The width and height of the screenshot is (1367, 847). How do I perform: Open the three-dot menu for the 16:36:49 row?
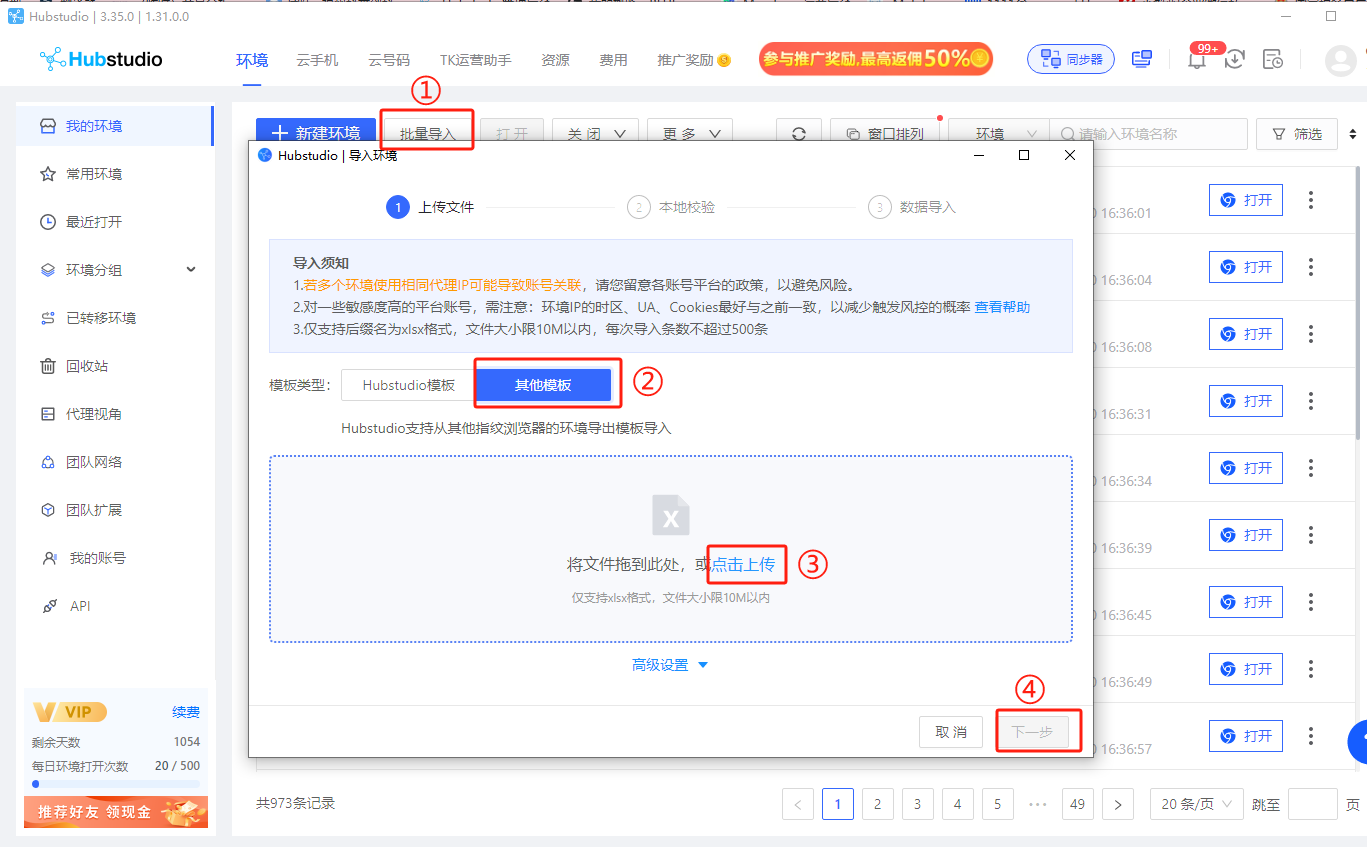click(x=1311, y=669)
